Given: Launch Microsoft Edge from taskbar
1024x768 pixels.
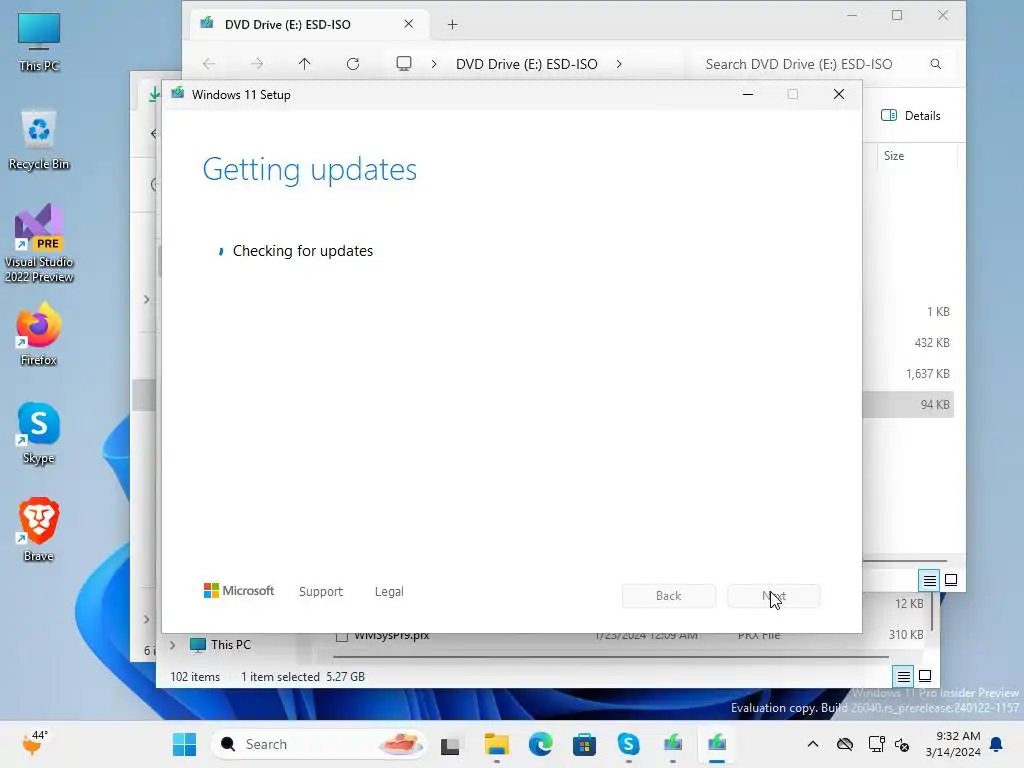Looking at the screenshot, I should tap(541, 744).
